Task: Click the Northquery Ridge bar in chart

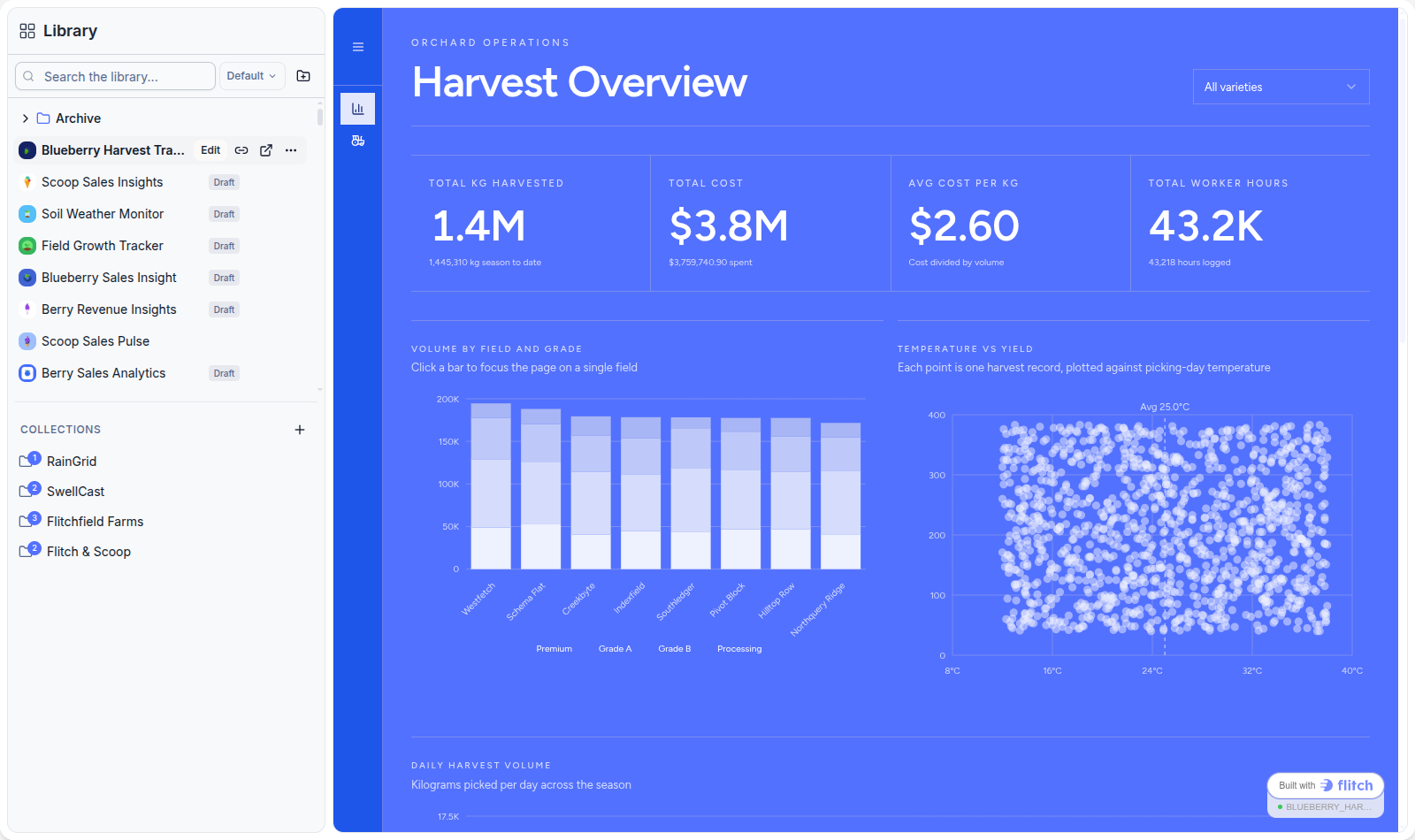Action: [841, 496]
